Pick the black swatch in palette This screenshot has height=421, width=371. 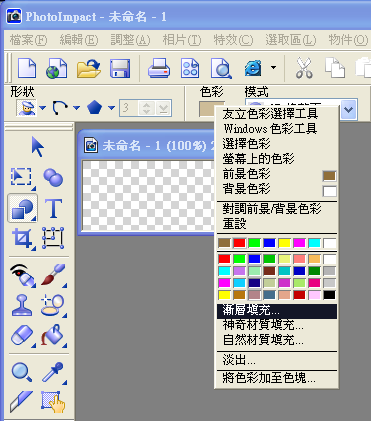pos(329,295)
